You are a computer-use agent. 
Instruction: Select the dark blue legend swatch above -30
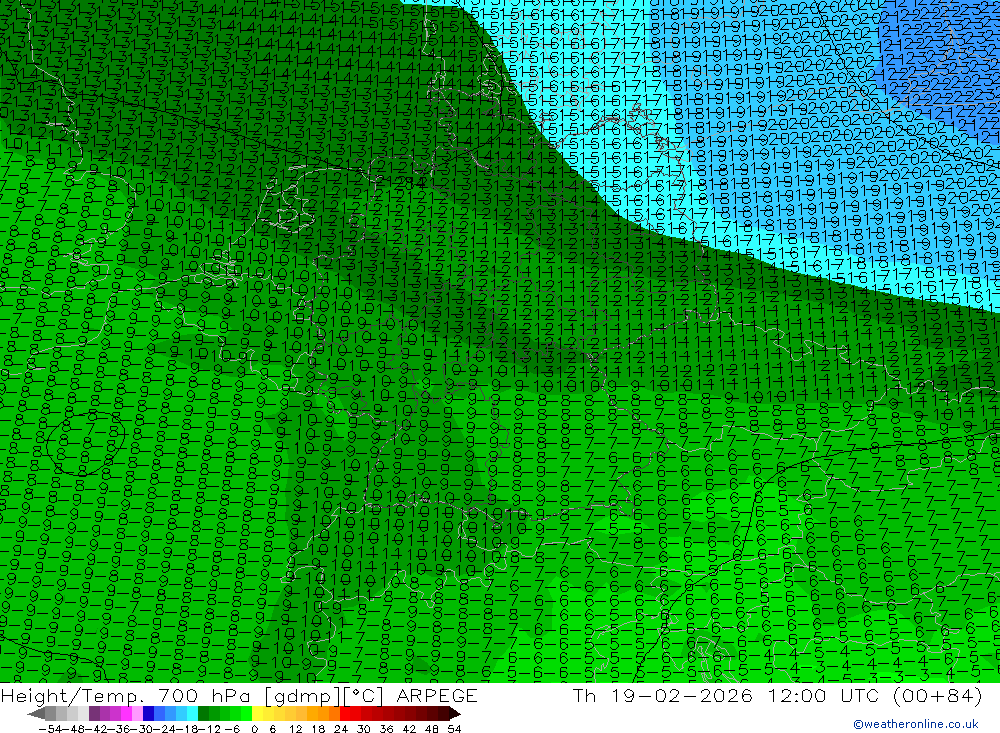(x=148, y=714)
